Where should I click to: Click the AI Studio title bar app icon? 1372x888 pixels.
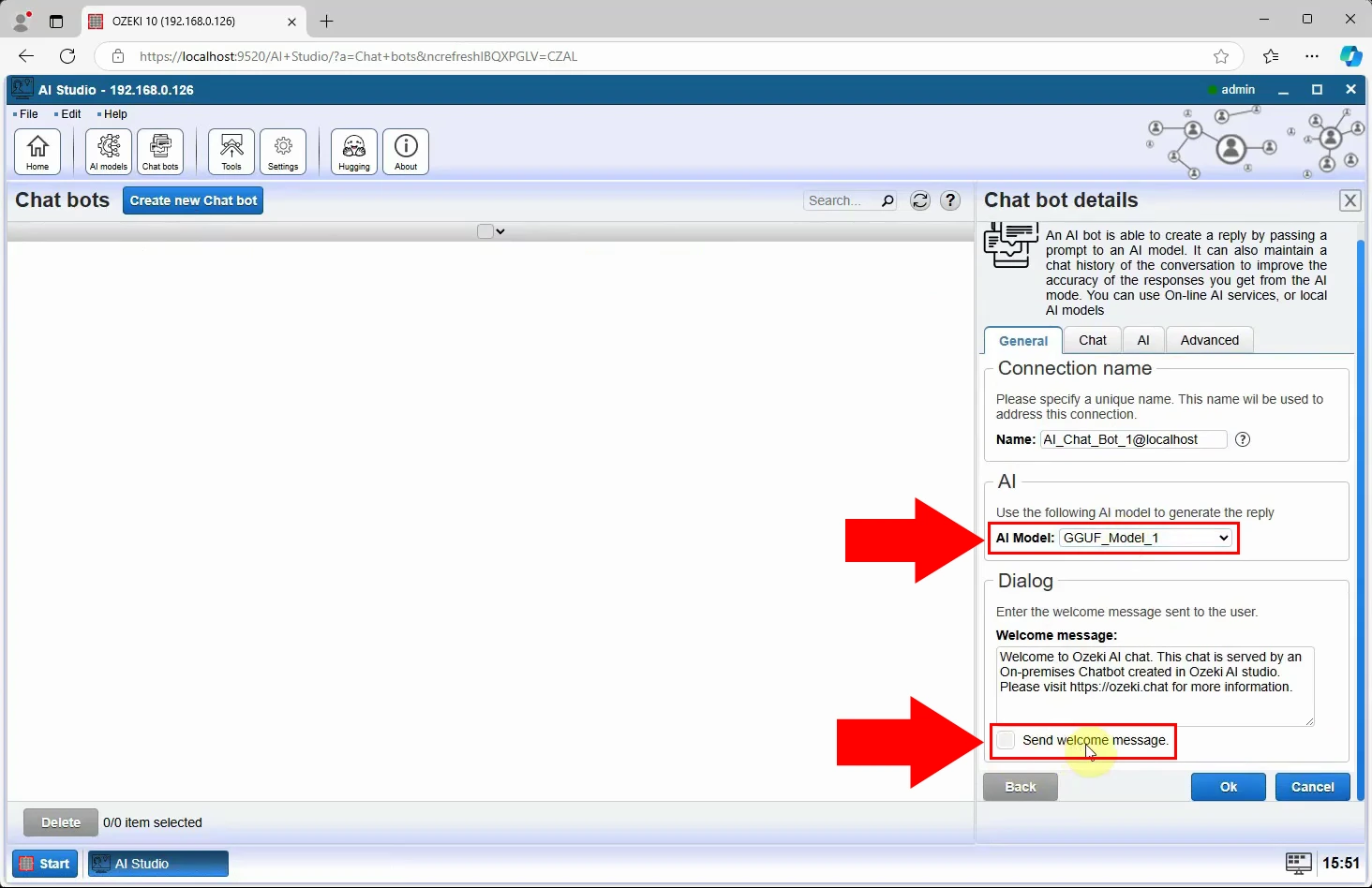[22, 89]
